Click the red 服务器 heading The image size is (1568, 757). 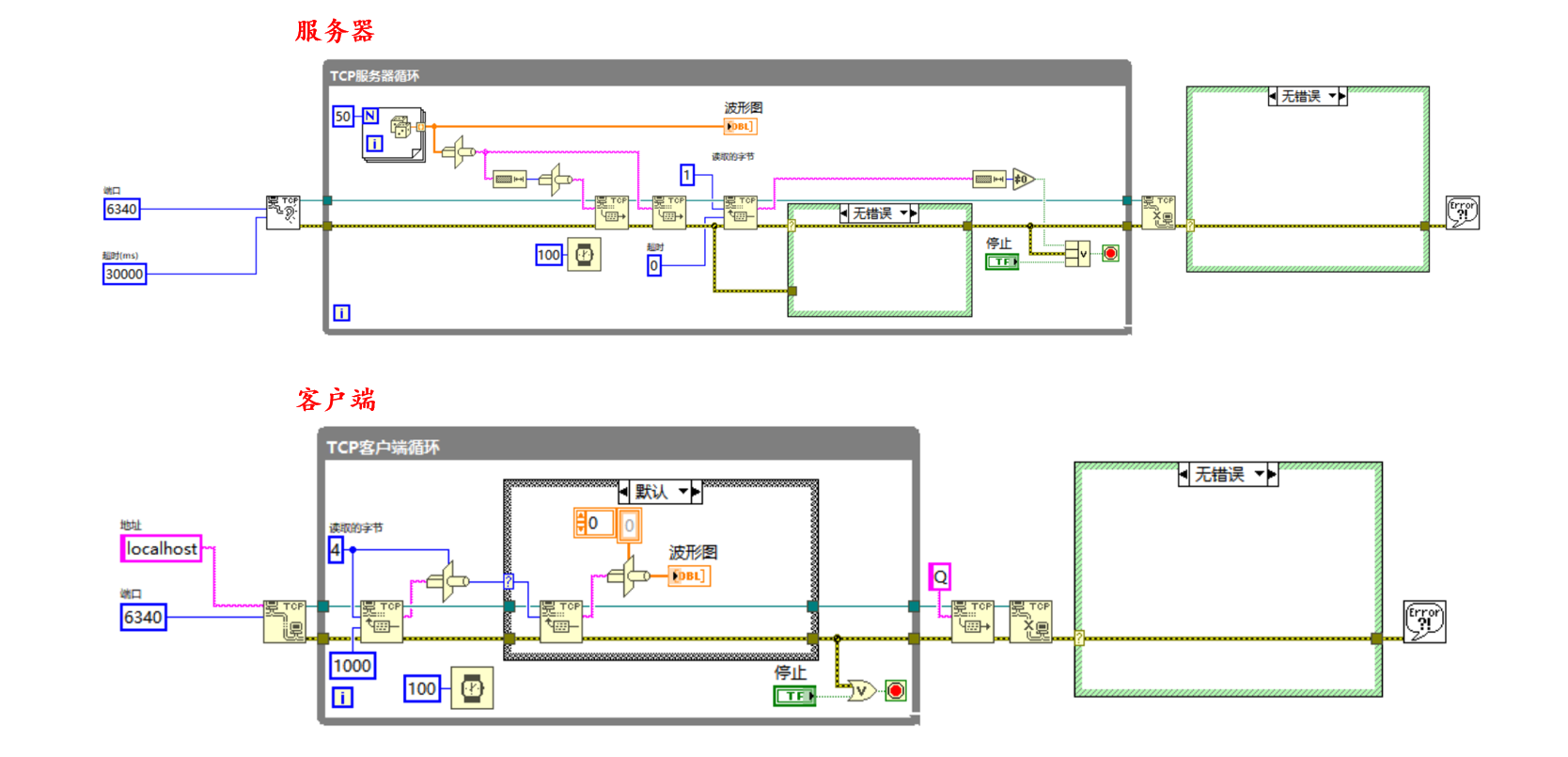336,31
